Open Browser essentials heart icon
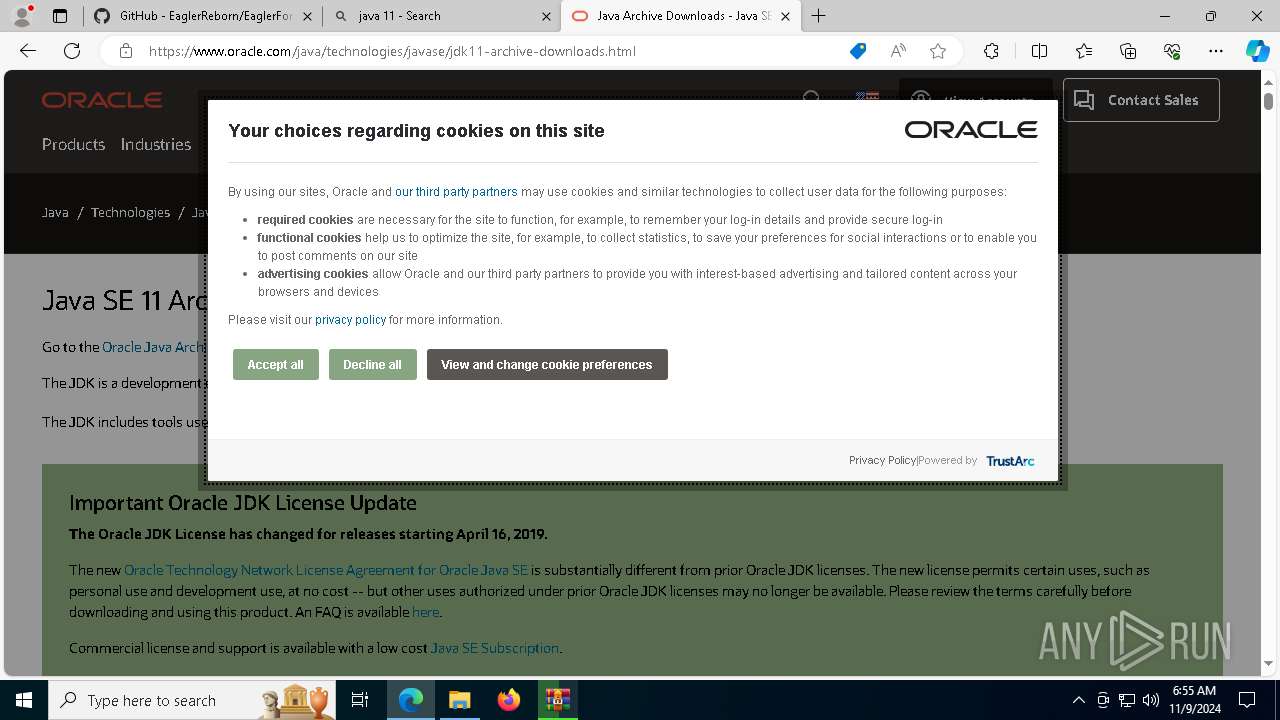1280x720 pixels. click(1172, 51)
